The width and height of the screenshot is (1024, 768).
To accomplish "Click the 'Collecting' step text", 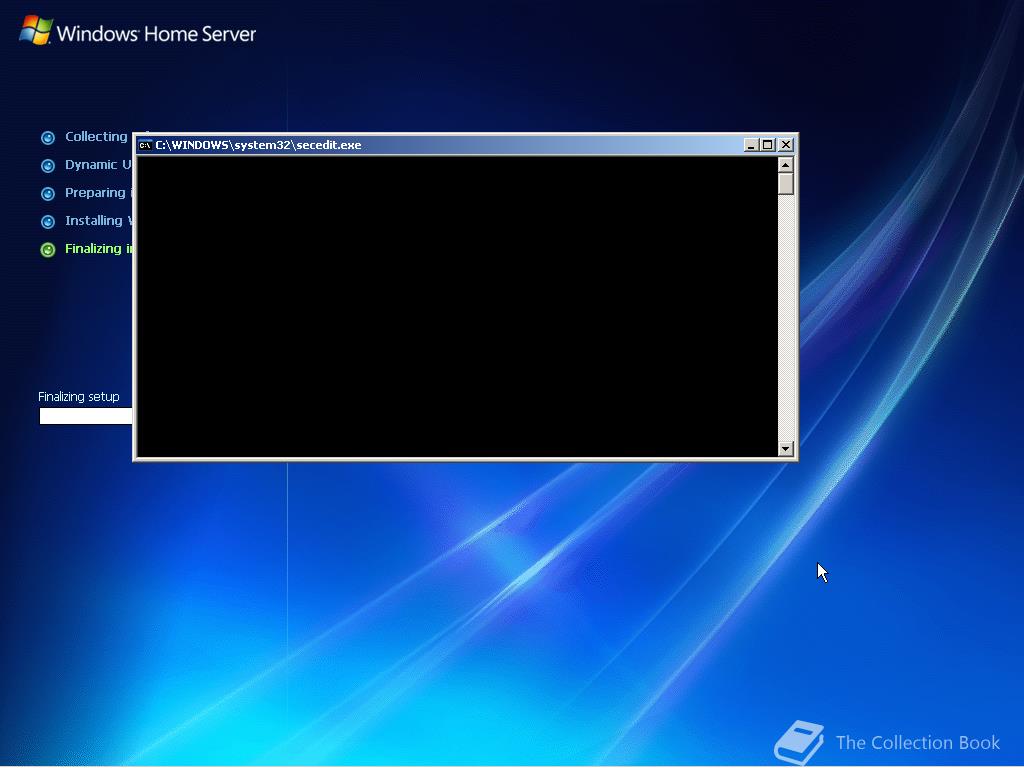I will click(96, 136).
